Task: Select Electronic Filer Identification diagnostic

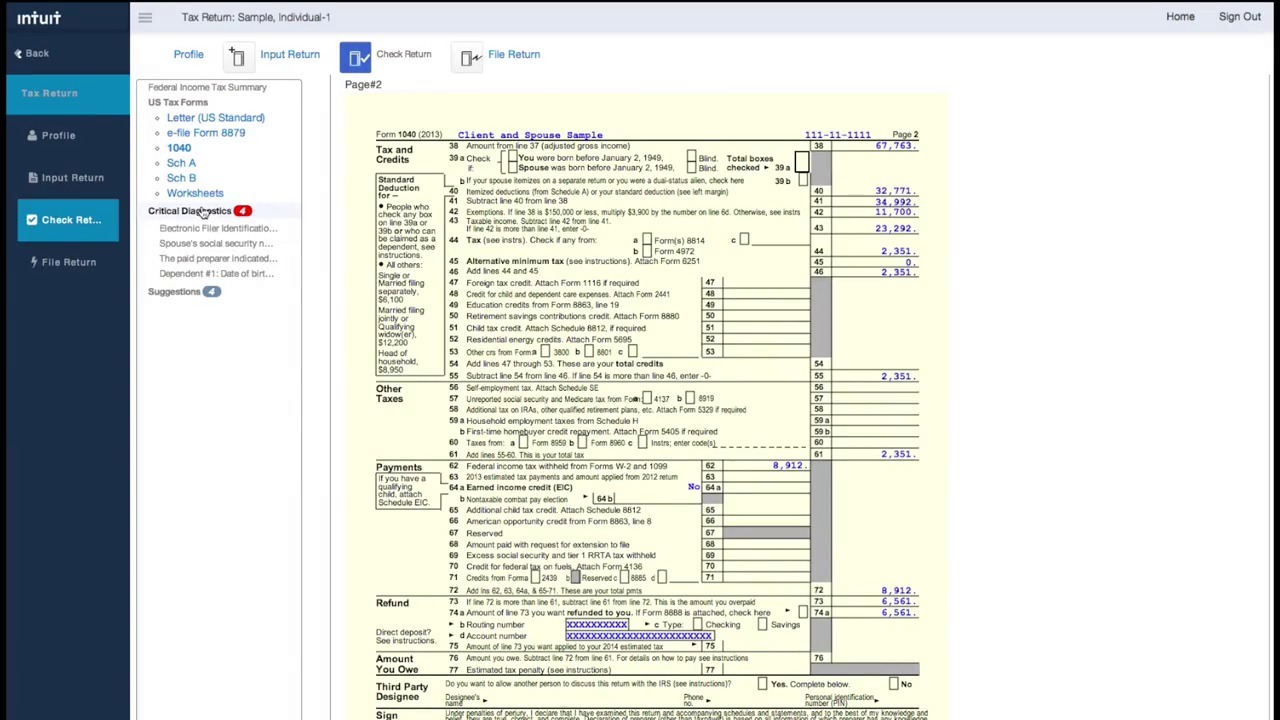Action: [x=218, y=228]
